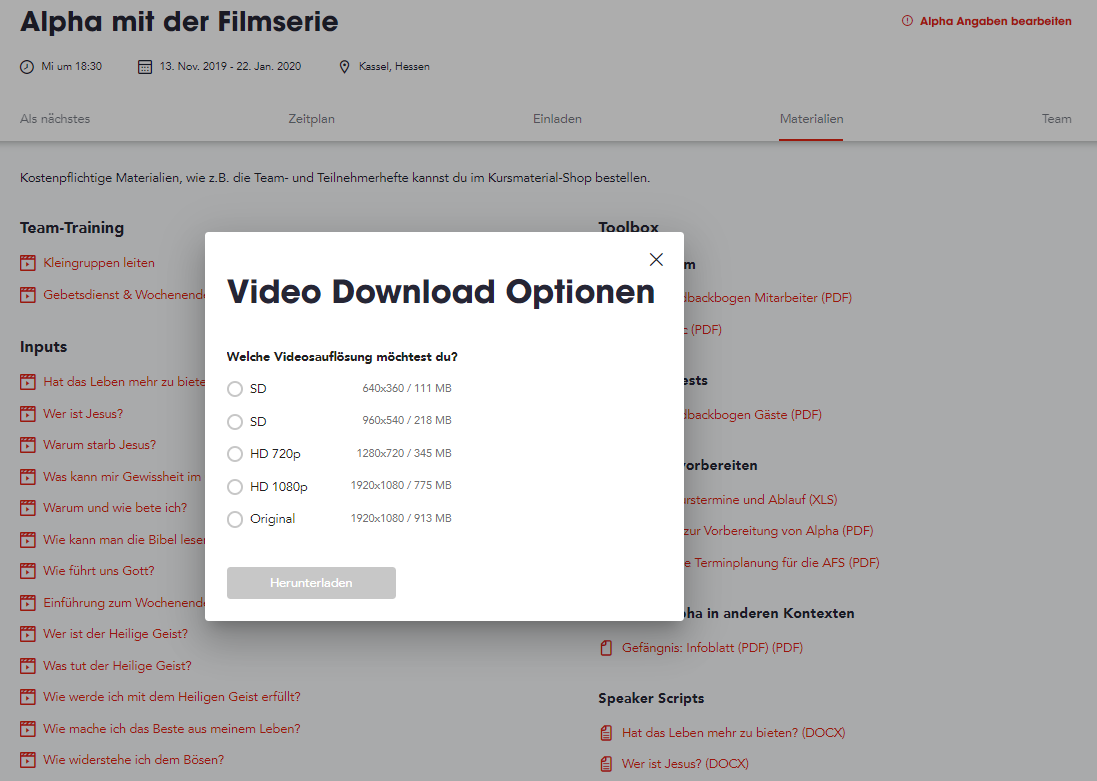Open Wer ist Jesus? (DOCX) speaker script
Image resolution: width=1097 pixels, height=781 pixels.
coord(685,764)
